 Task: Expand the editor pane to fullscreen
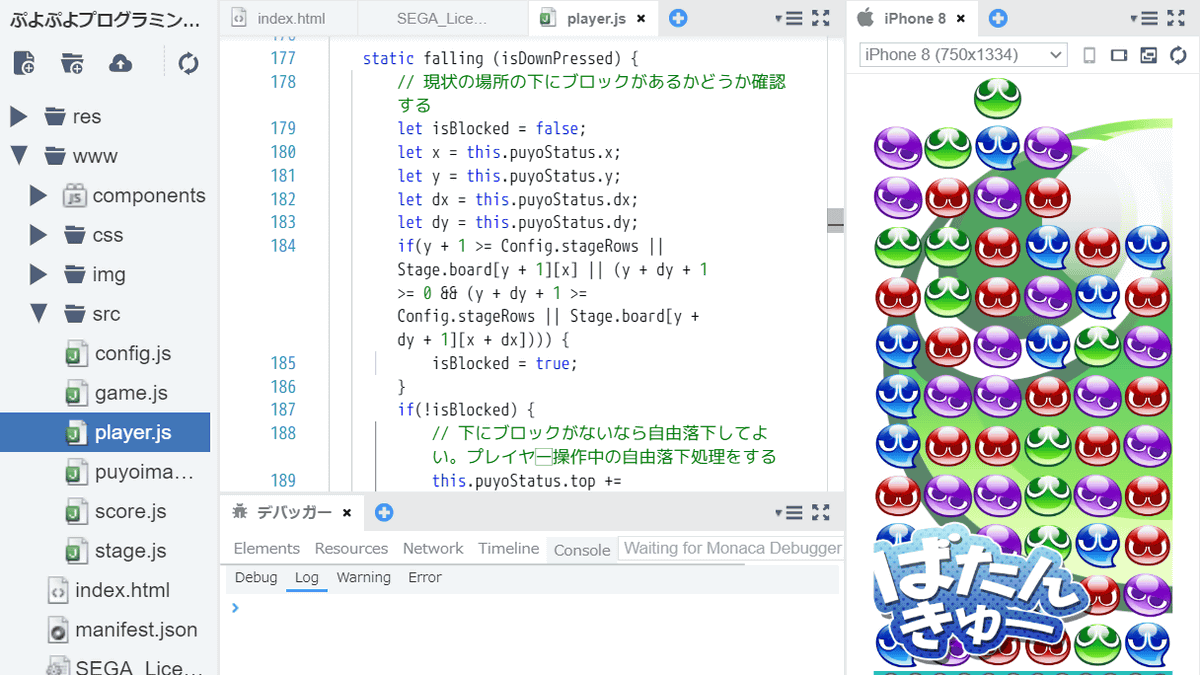[821, 17]
